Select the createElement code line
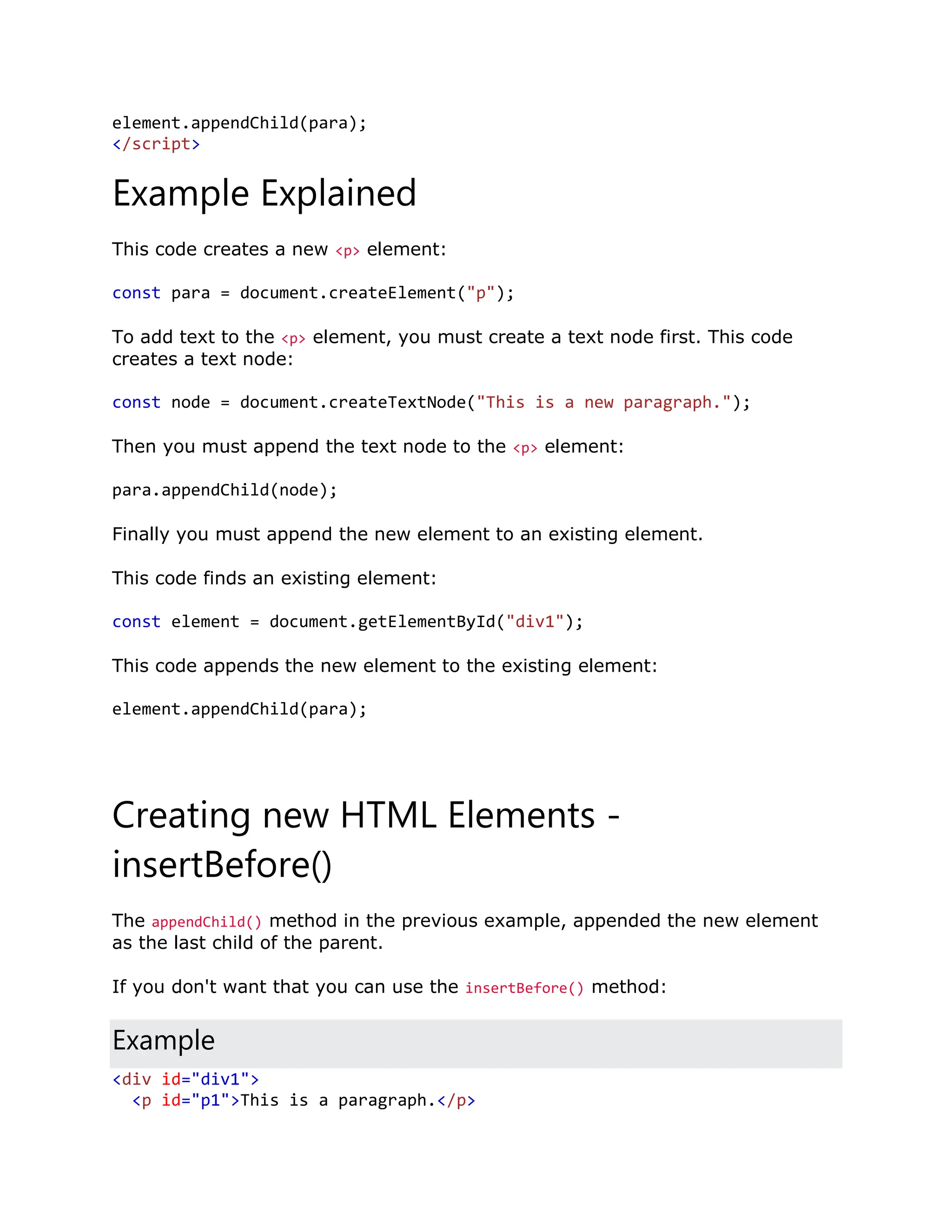 pos(313,293)
